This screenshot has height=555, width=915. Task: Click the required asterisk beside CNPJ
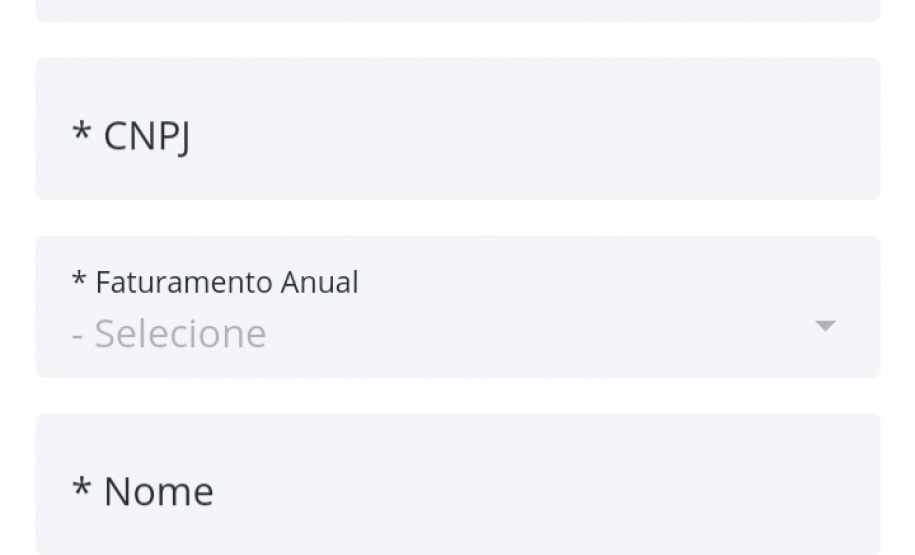click(x=81, y=133)
